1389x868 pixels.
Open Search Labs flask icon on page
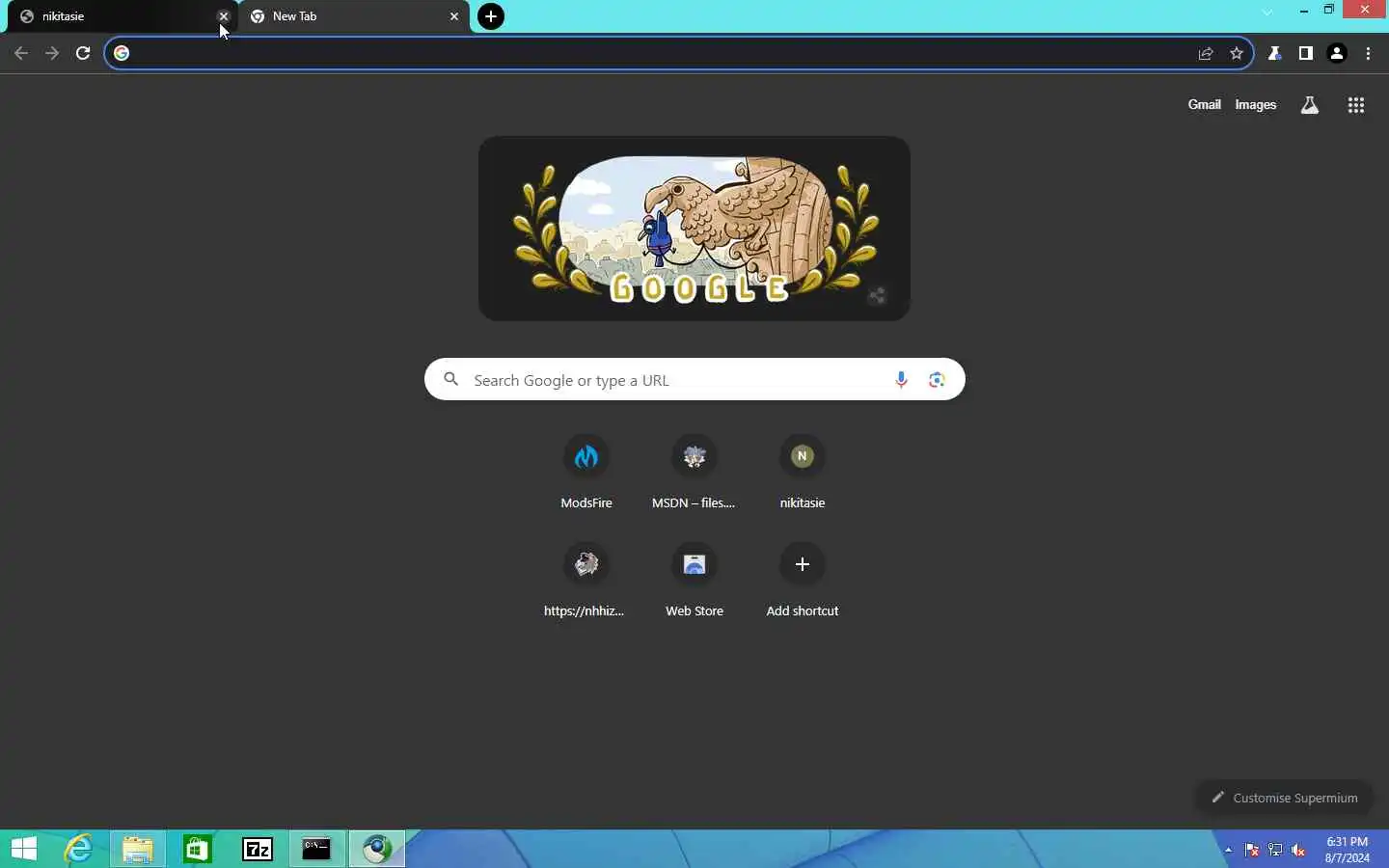pyautogui.click(x=1310, y=106)
